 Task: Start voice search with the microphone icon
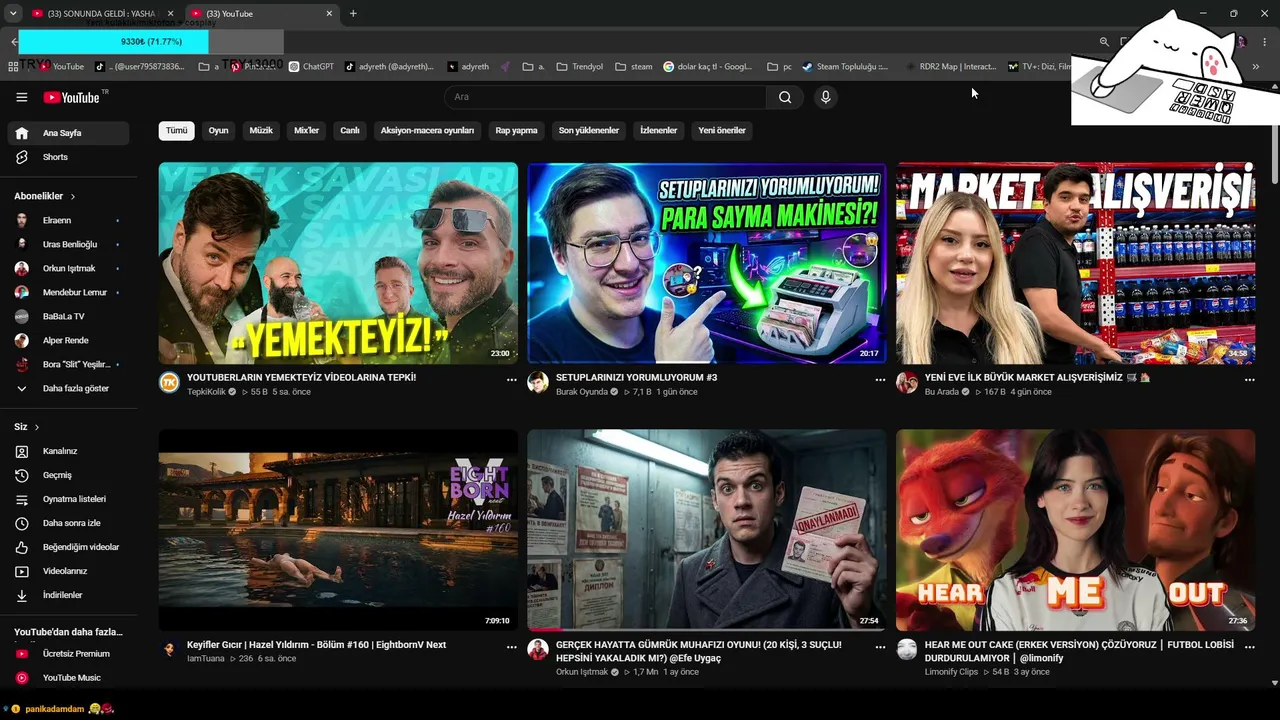825,97
